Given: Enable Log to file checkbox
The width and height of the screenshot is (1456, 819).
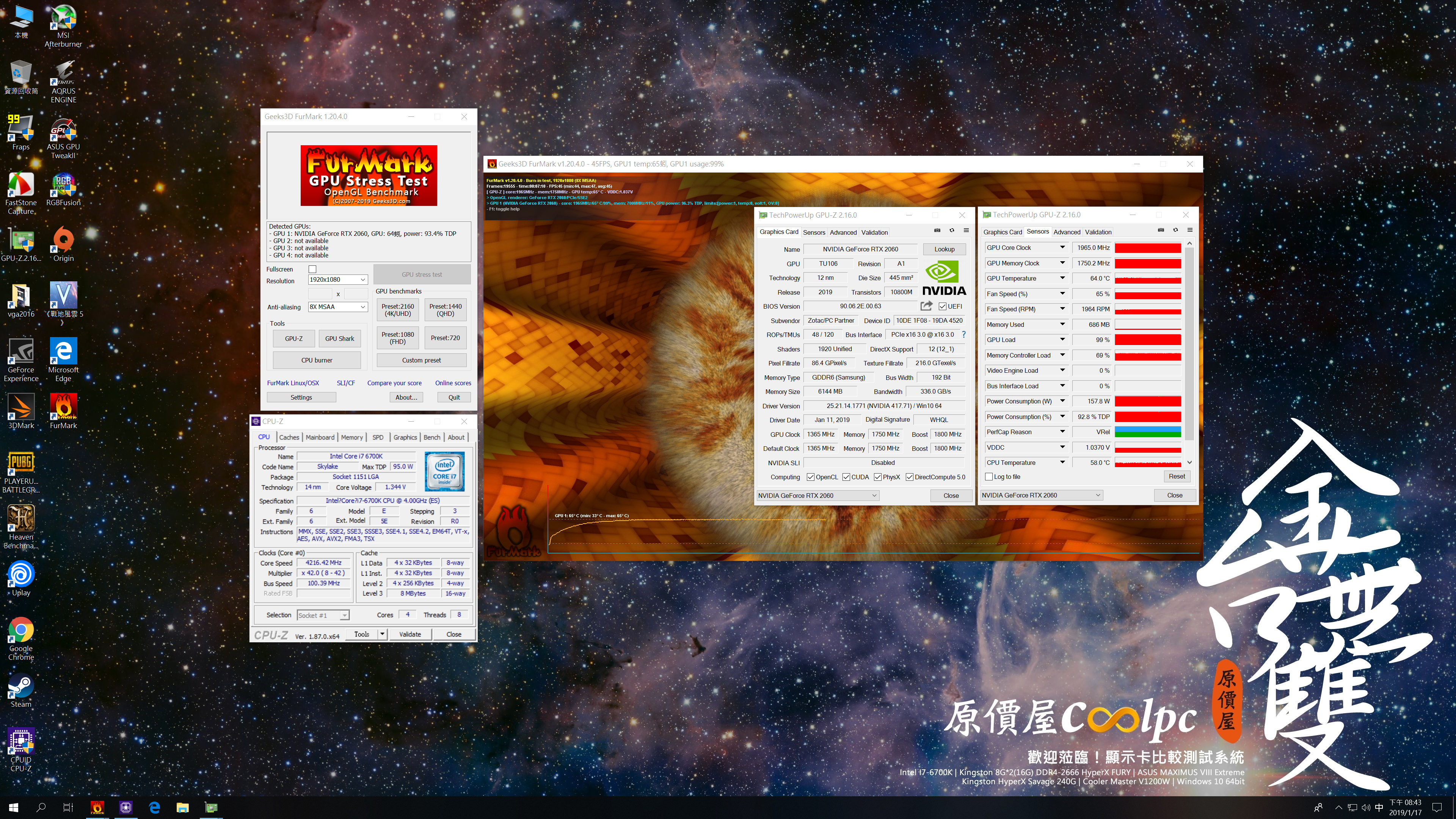Looking at the screenshot, I should click(x=988, y=477).
